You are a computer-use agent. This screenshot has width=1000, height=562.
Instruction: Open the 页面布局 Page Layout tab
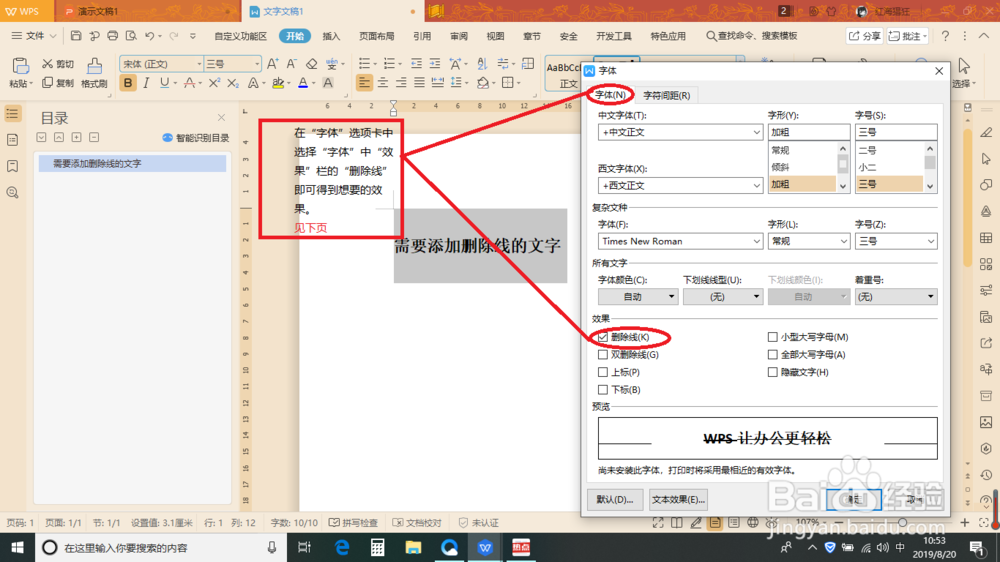pos(376,36)
